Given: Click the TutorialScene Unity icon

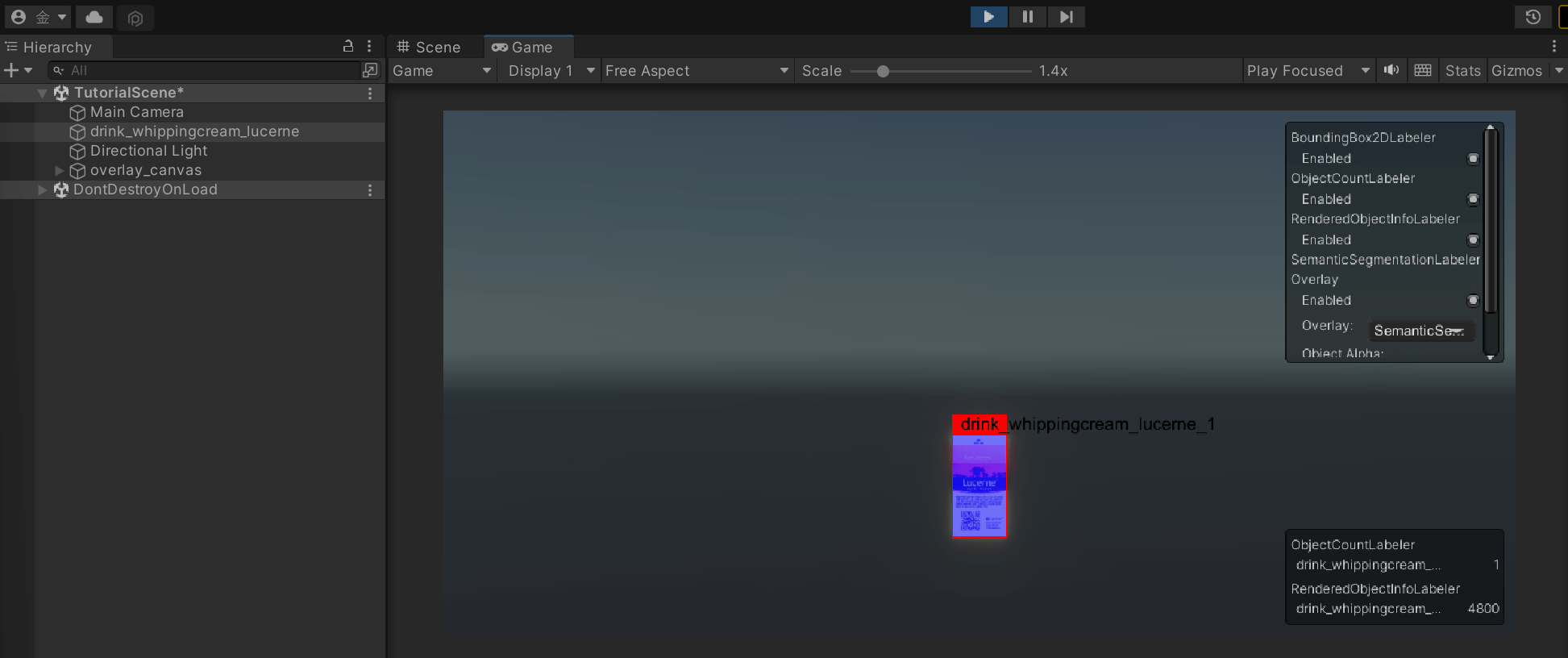Looking at the screenshot, I should pyautogui.click(x=61, y=93).
